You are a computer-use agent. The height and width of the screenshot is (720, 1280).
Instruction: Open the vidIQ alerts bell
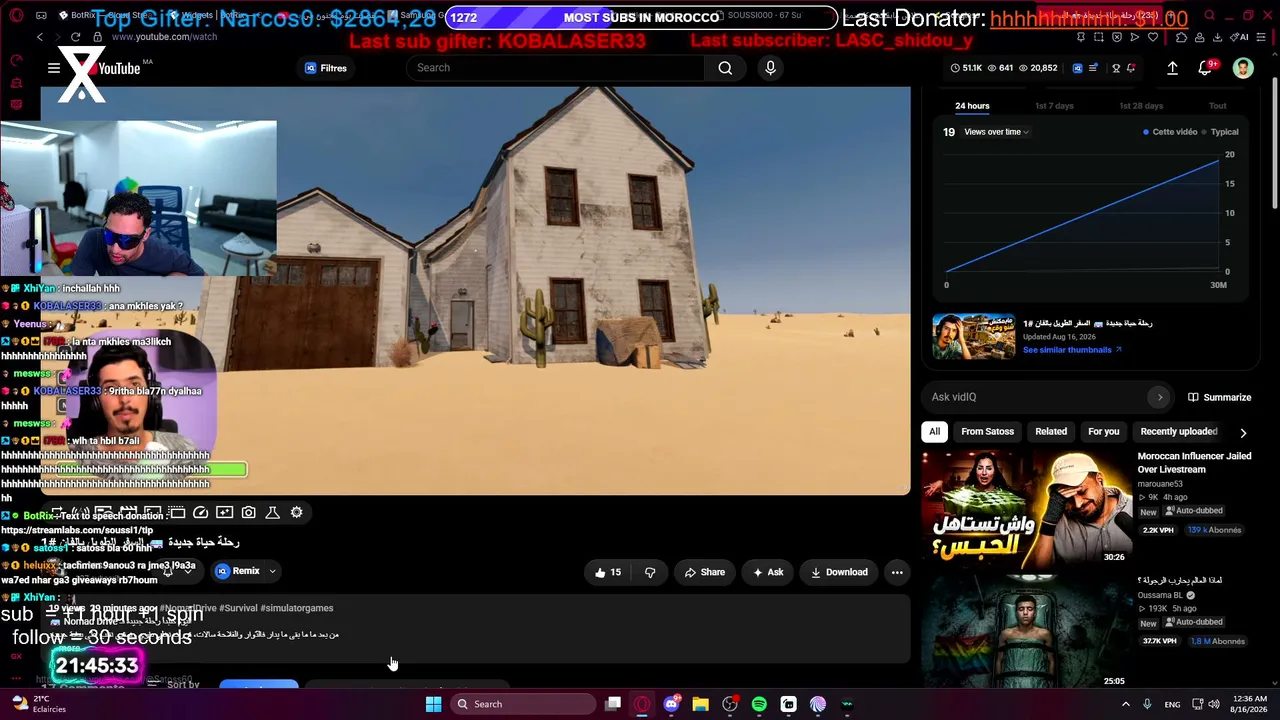pyautogui.click(x=1131, y=68)
